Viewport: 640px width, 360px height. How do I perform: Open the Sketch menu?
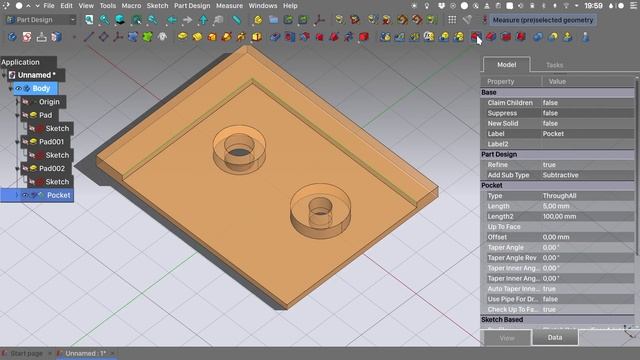click(x=157, y=6)
